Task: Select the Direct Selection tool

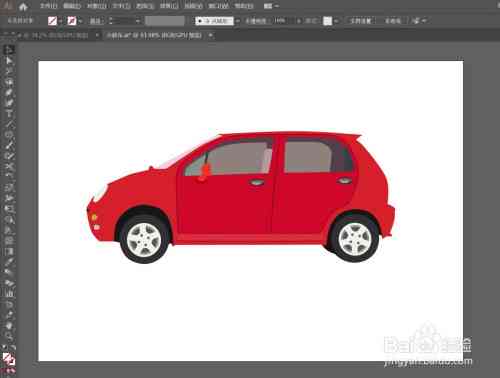Action: point(9,61)
